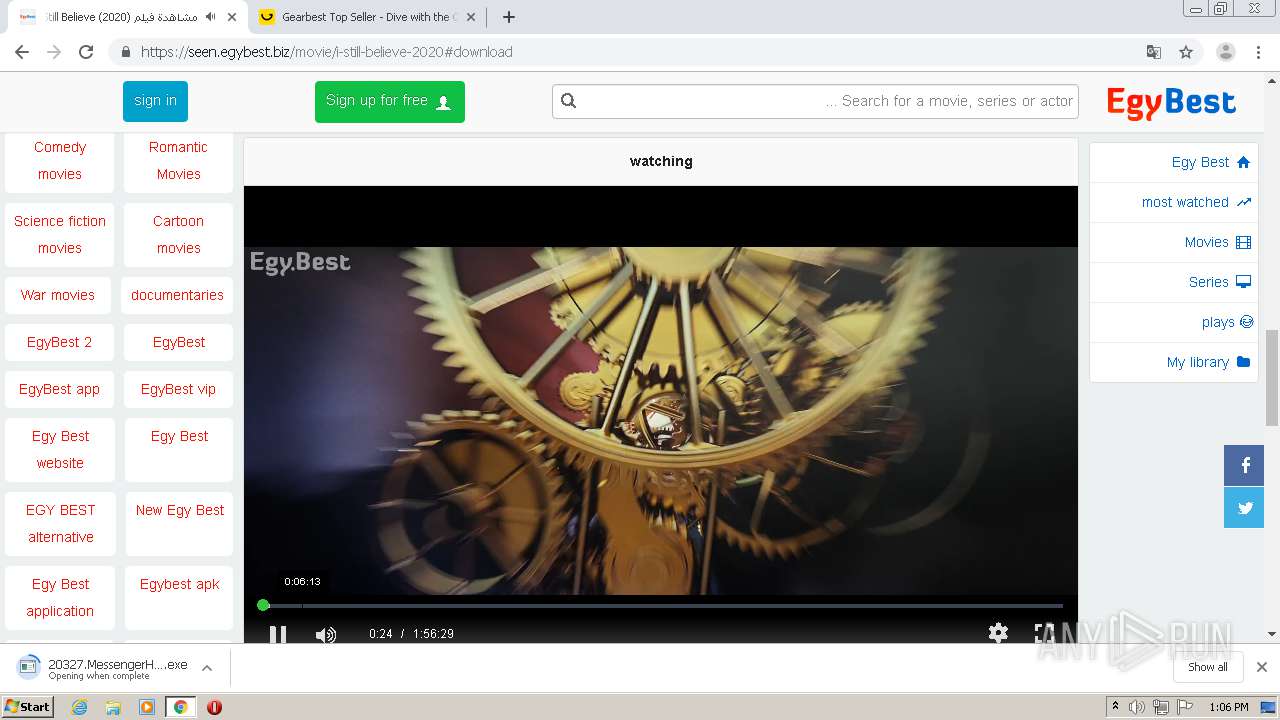Image resolution: width=1280 pixels, height=720 pixels.
Task: Open Chrome profile avatar
Action: (x=1226, y=52)
